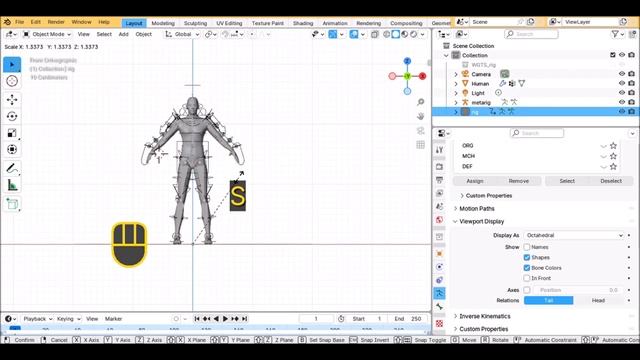The image size is (640, 360).
Task: Open the Keying dropdown
Action: pyautogui.click(x=68, y=319)
